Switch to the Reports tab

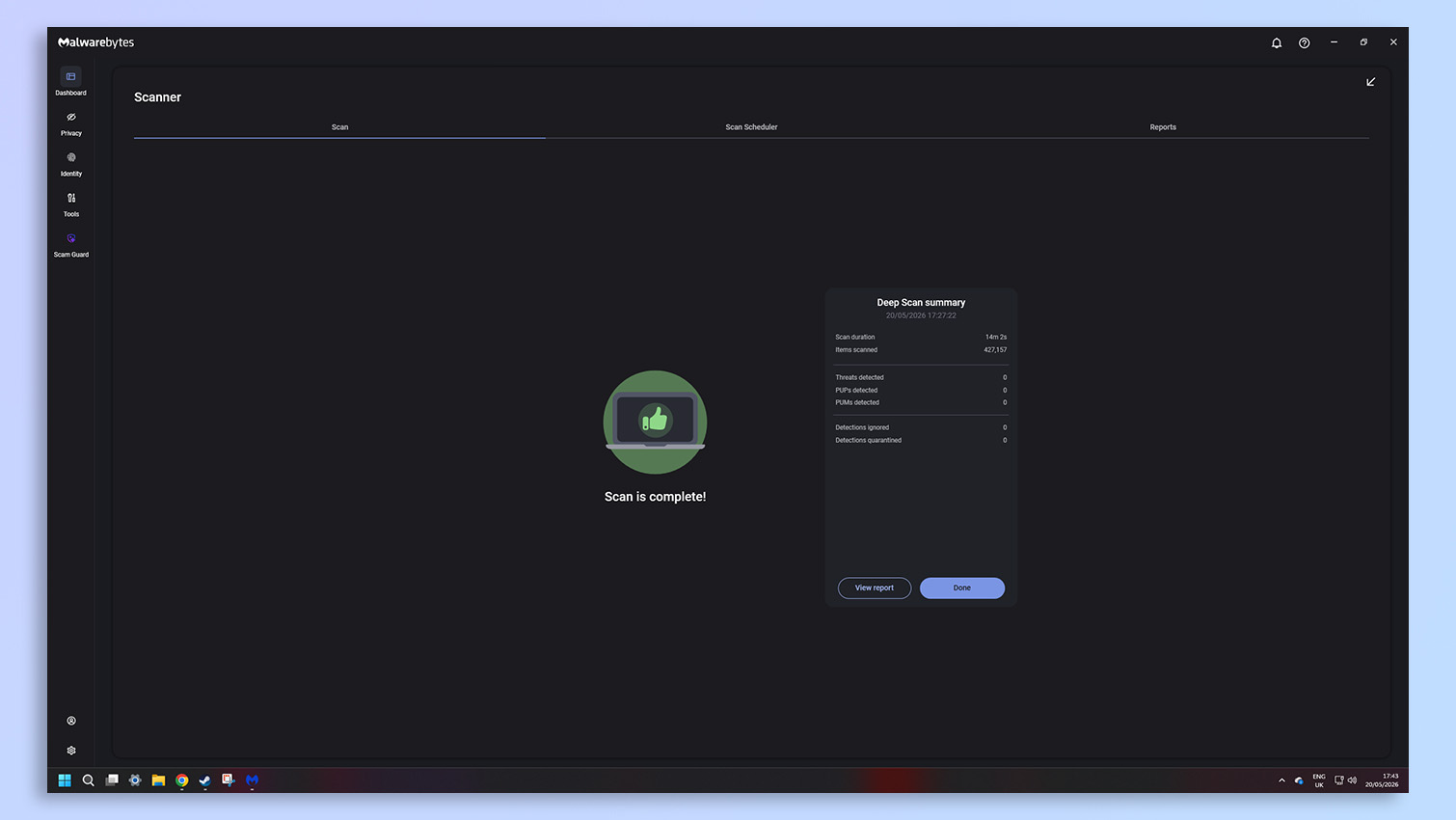(1163, 127)
